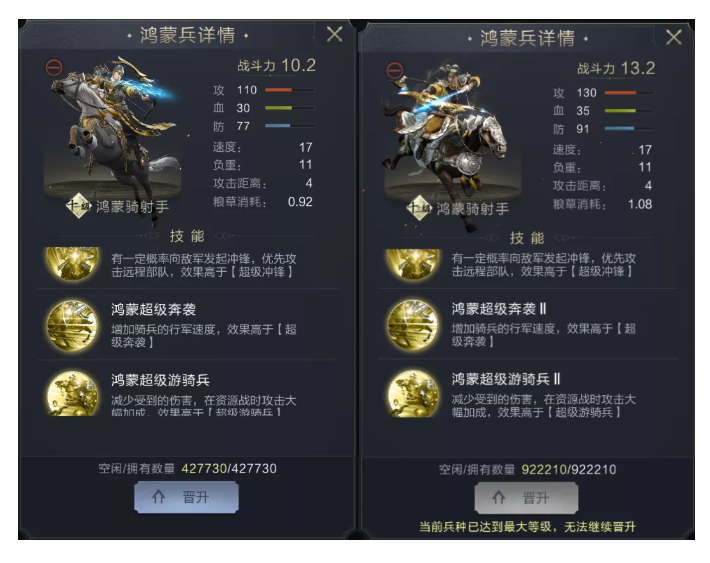Tap the charge skill icon in the left panel
The image size is (710, 563).
(72, 263)
